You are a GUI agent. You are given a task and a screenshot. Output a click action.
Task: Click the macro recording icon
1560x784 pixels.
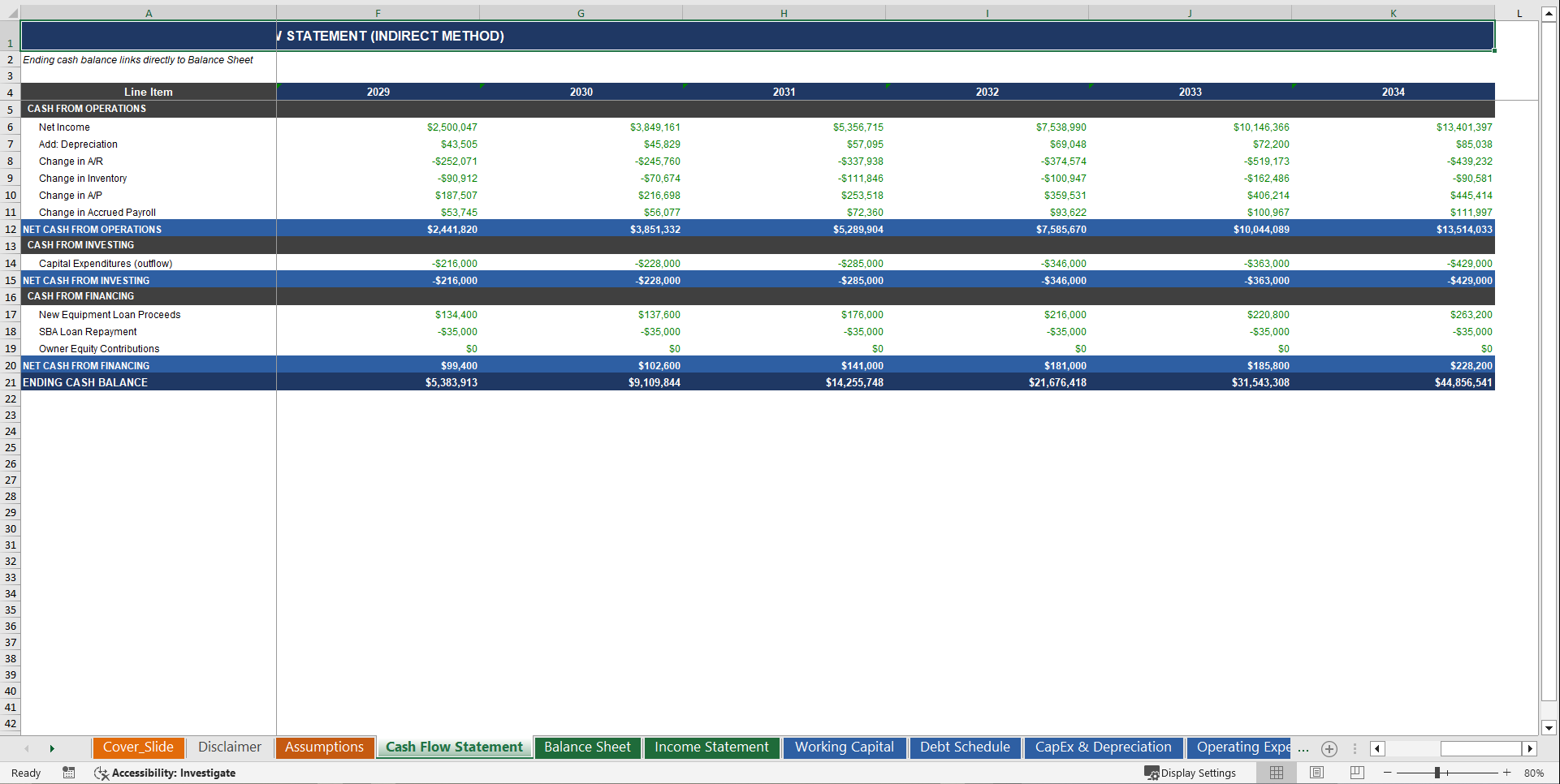(x=69, y=773)
